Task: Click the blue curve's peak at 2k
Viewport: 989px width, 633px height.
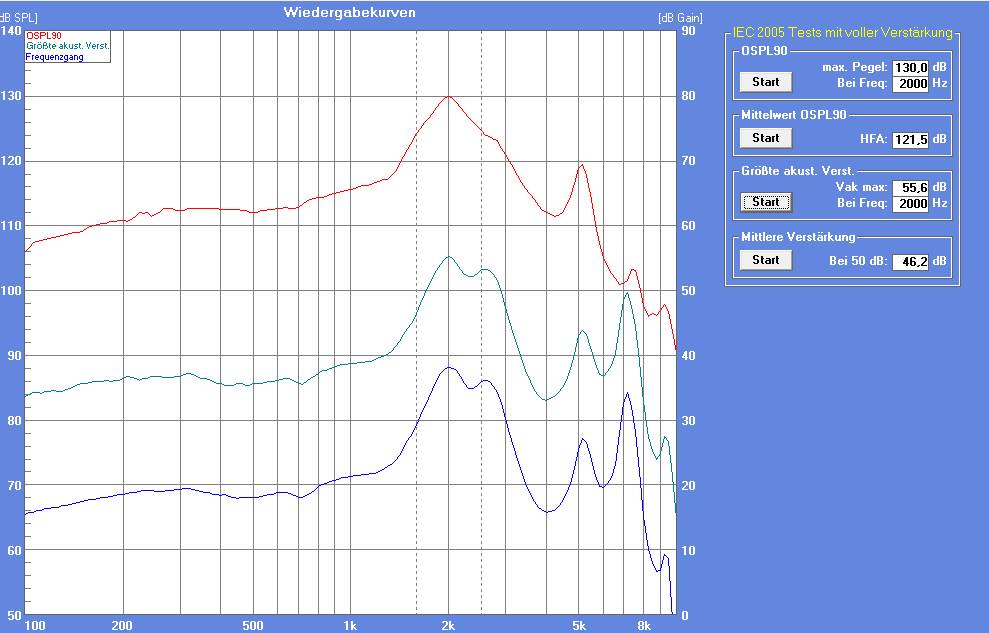Action: tap(449, 368)
